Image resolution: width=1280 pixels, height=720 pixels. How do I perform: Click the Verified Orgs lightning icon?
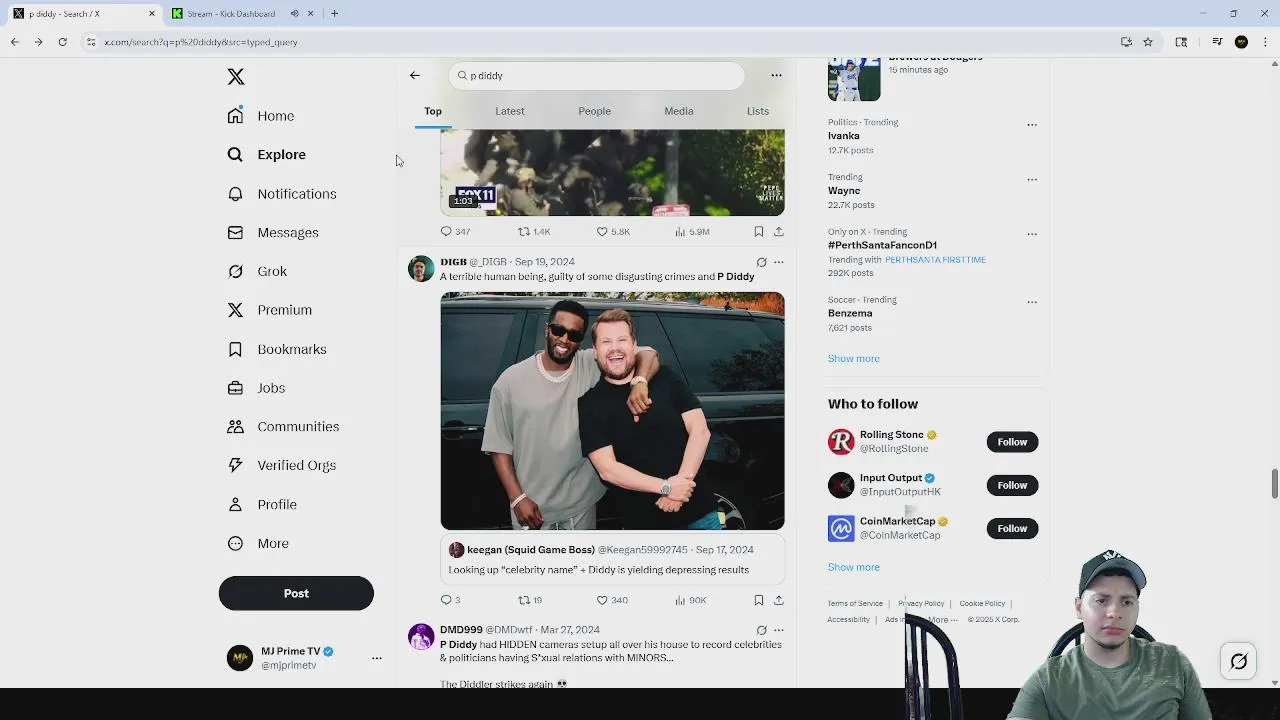tap(235, 465)
